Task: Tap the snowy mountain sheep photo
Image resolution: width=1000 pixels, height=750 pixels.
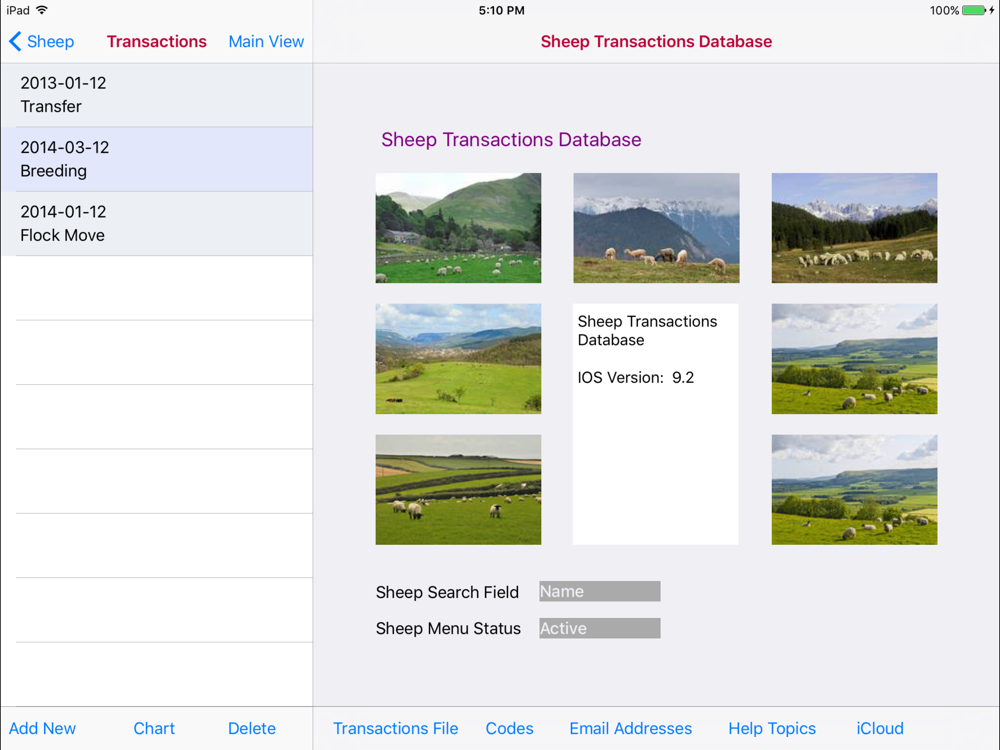Action: click(x=656, y=228)
